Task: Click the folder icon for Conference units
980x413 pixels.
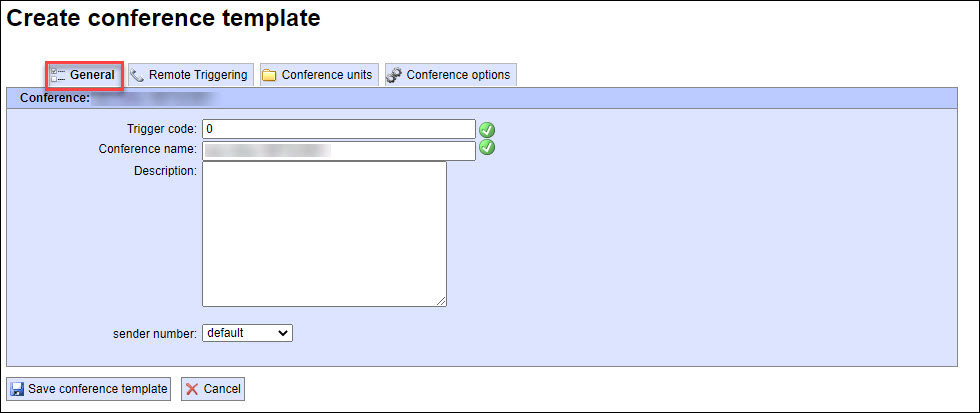Action: tap(269, 76)
